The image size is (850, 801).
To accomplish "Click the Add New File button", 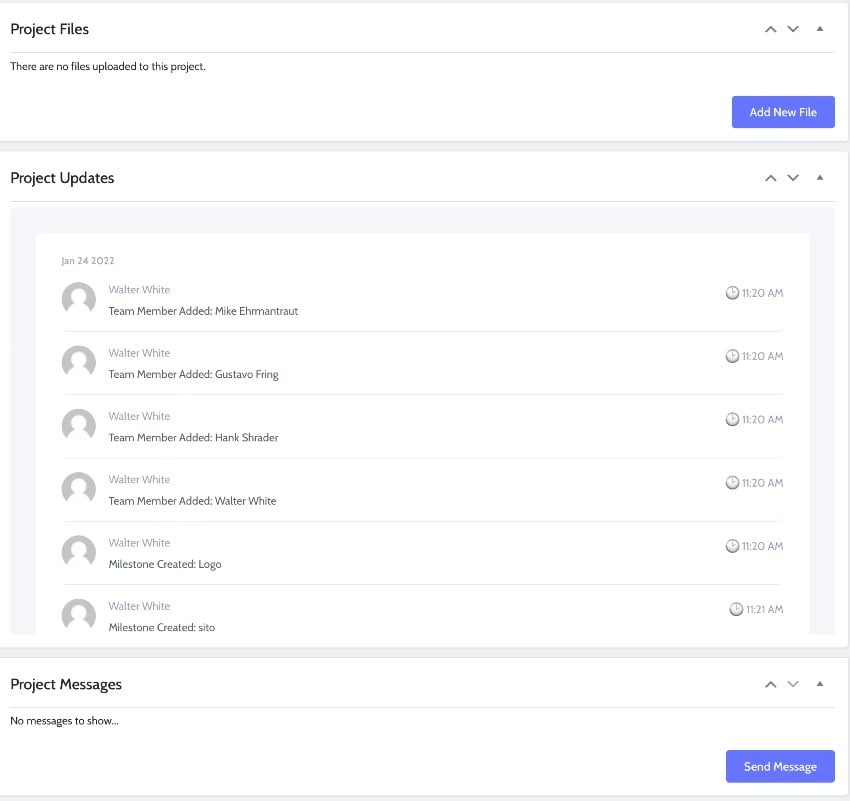I will coord(783,112).
